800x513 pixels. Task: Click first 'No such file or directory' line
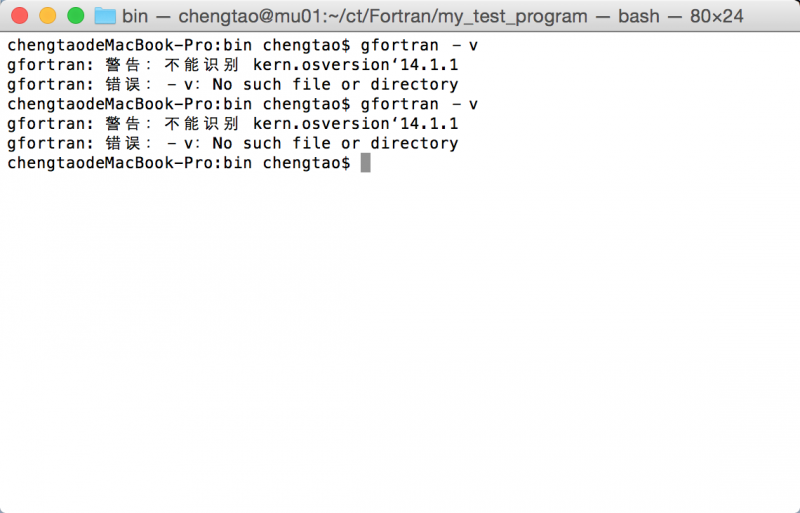[233, 84]
